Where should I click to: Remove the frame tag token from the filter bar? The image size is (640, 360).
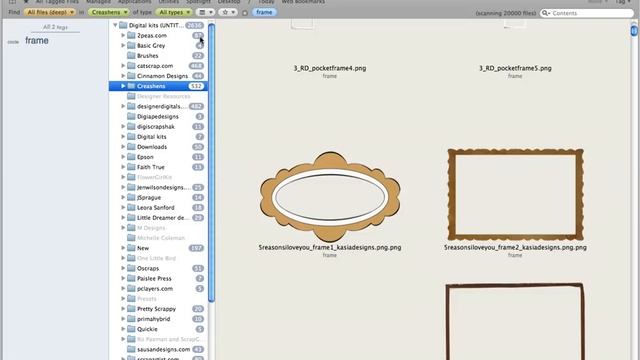(264, 12)
